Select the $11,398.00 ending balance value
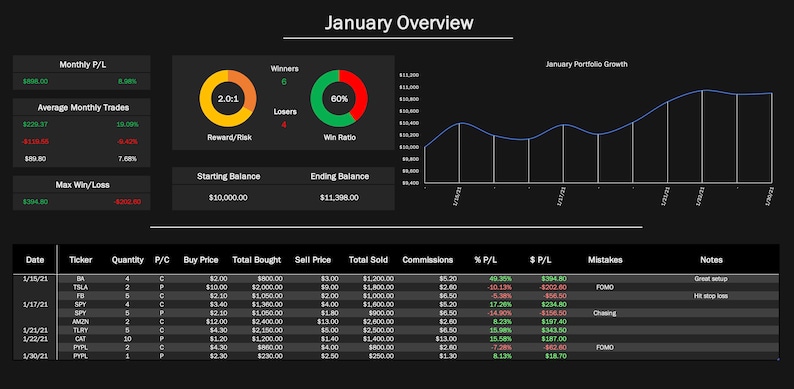Image resolution: width=794 pixels, height=389 pixels. pyautogui.click(x=339, y=198)
